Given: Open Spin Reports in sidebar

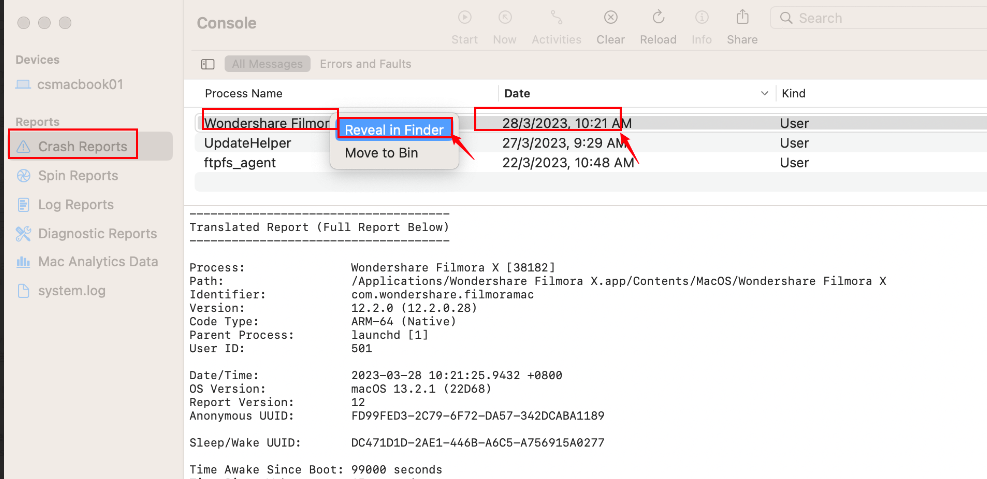Looking at the screenshot, I should tap(78, 175).
